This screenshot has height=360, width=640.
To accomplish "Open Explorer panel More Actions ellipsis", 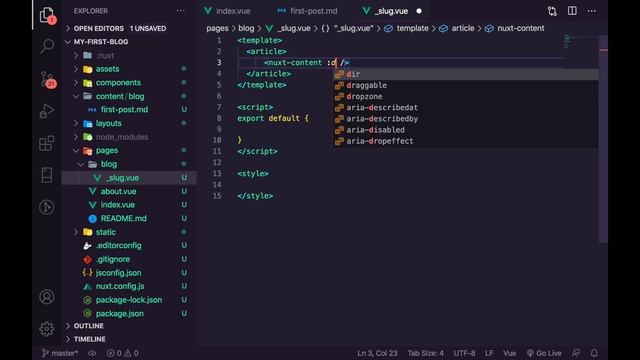I will coord(180,11).
